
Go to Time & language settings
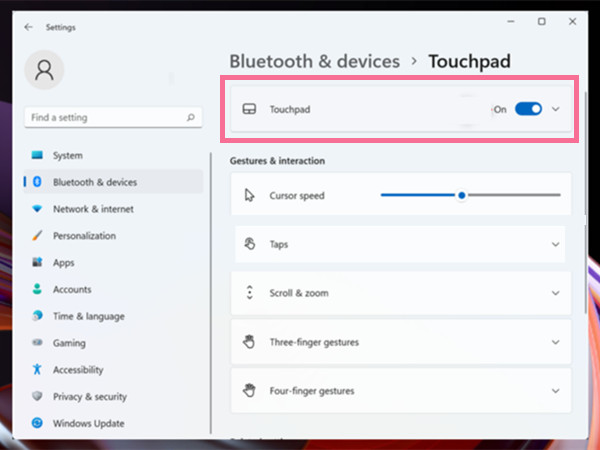pos(89,316)
